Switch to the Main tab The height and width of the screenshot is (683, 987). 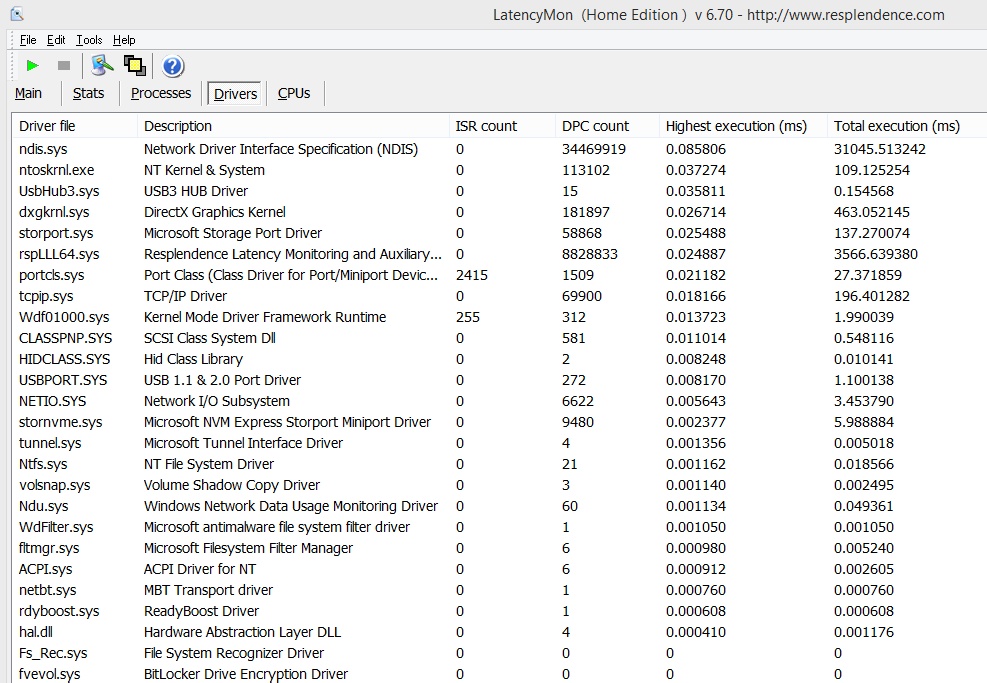click(28, 93)
